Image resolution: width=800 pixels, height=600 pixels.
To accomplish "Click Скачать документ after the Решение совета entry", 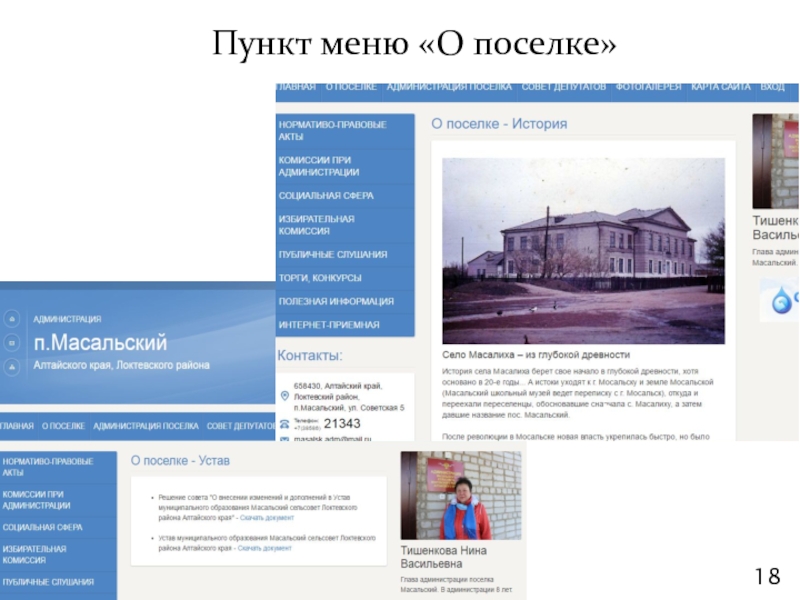I will pos(267,518).
